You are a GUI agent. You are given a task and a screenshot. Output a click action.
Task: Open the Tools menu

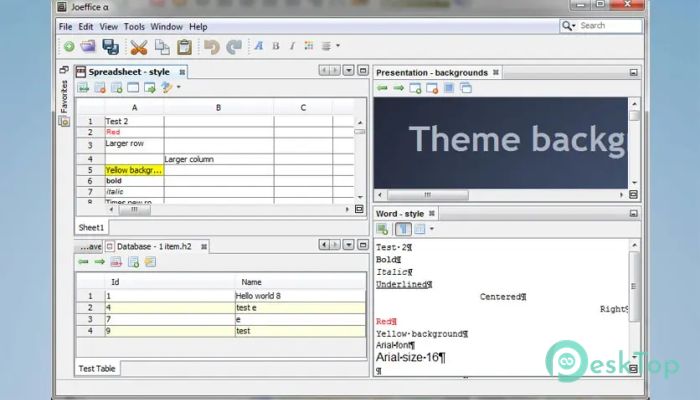pos(134,27)
